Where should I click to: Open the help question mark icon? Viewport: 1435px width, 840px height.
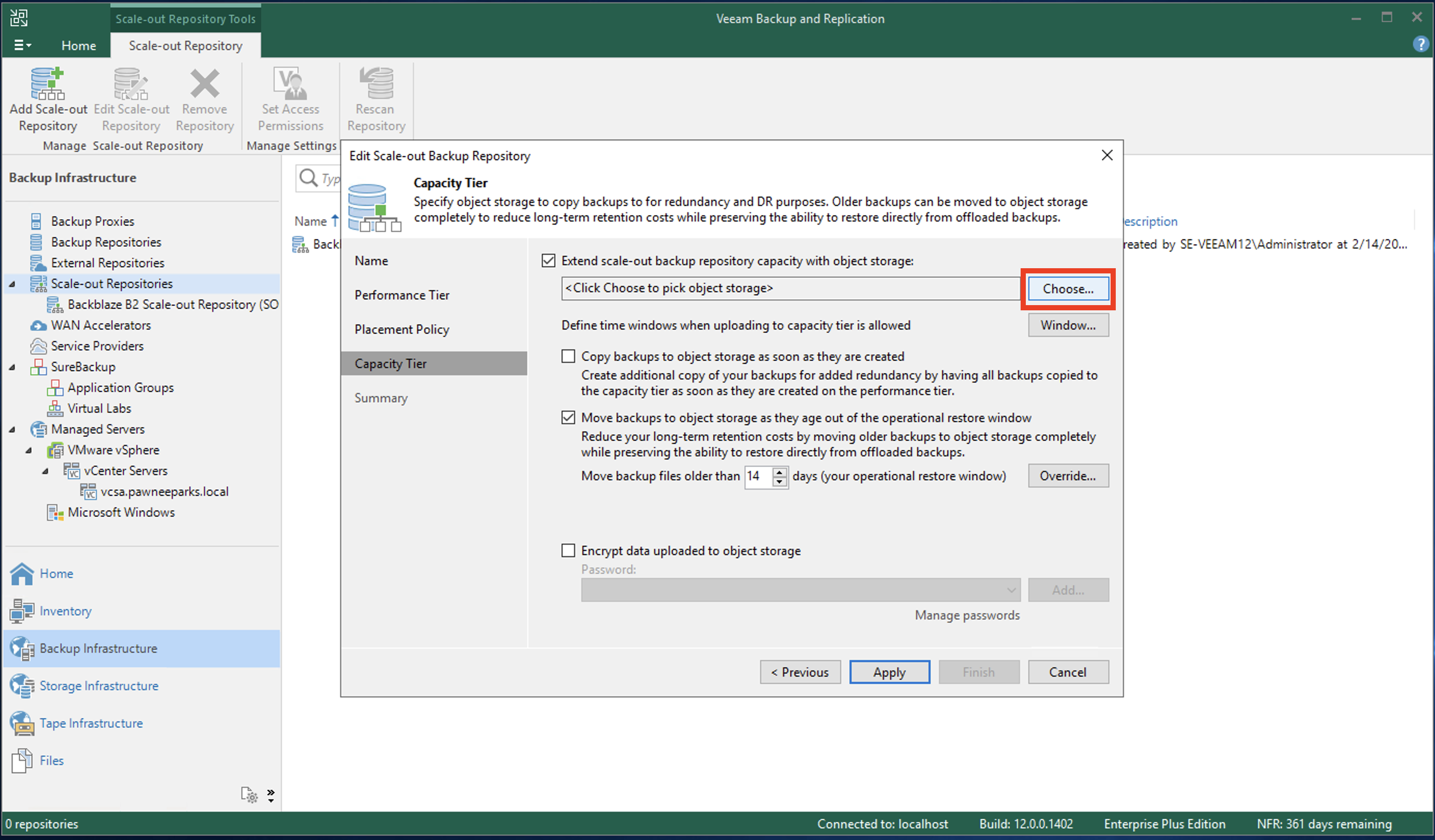(x=1420, y=44)
